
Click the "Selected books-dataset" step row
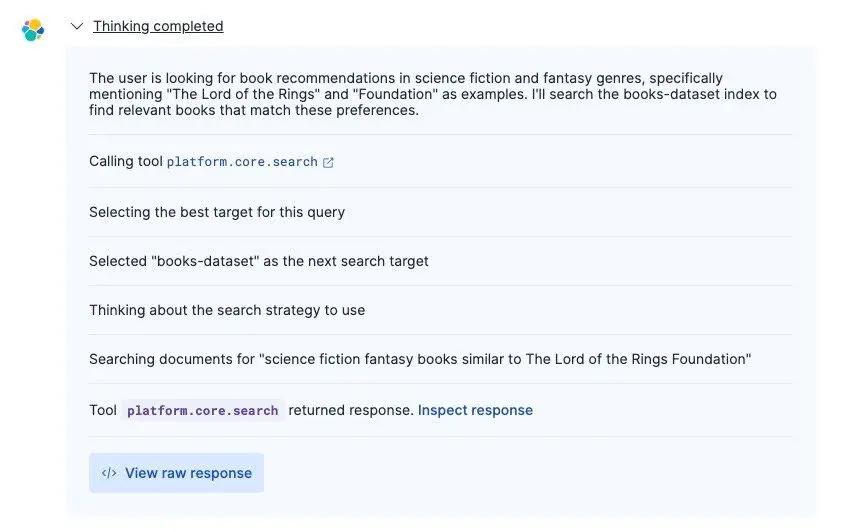pyautogui.click(x=259, y=261)
